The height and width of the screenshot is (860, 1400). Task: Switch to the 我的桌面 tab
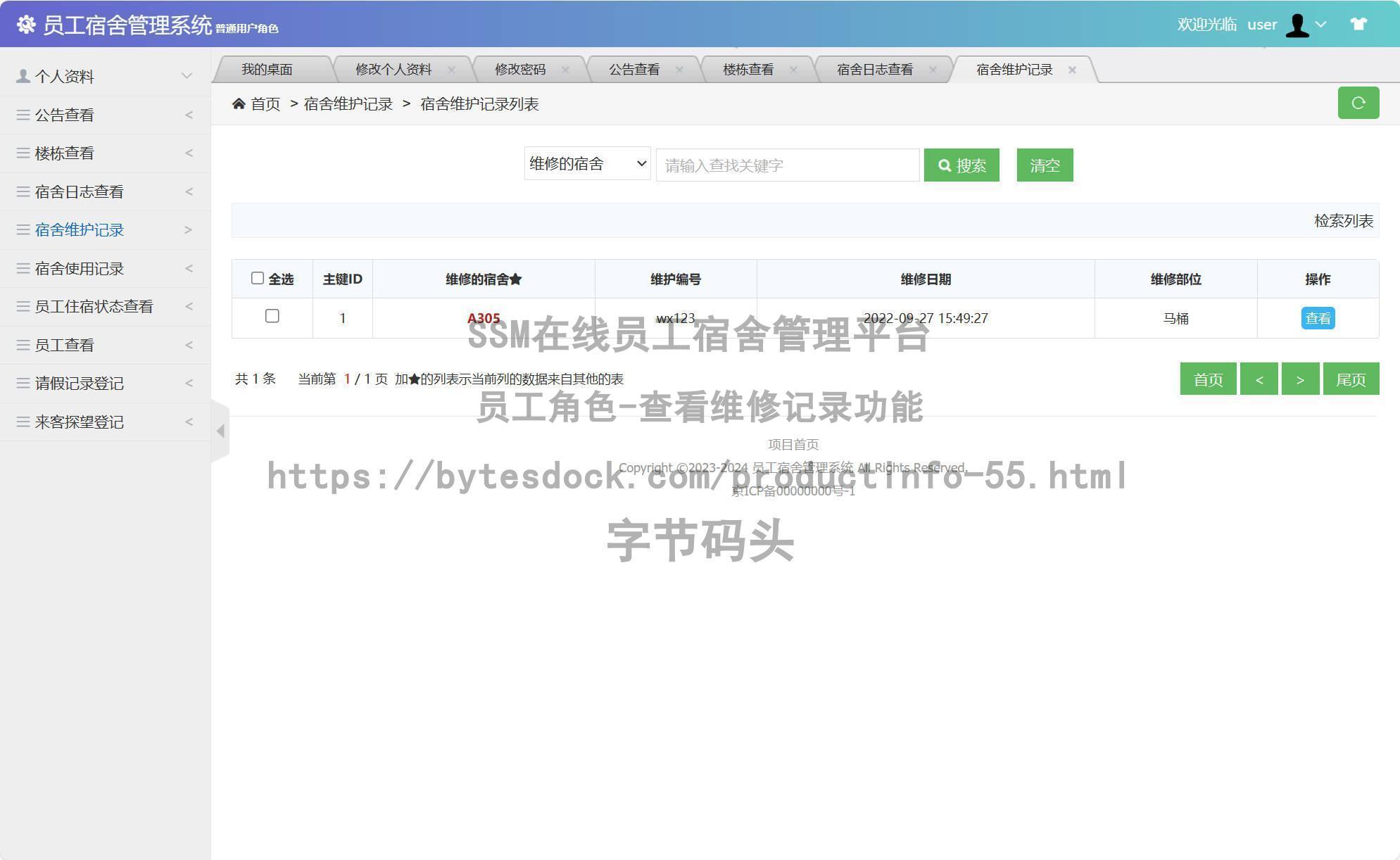pyautogui.click(x=267, y=69)
